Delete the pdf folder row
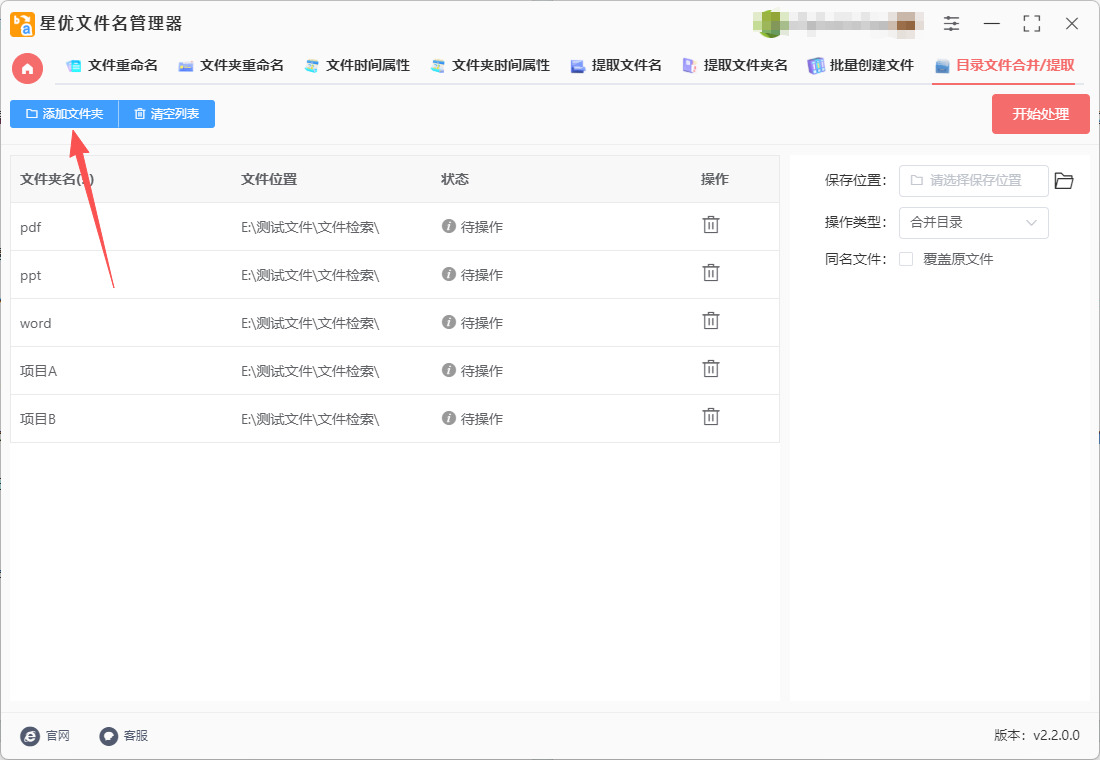The image size is (1100, 760). pos(710,225)
